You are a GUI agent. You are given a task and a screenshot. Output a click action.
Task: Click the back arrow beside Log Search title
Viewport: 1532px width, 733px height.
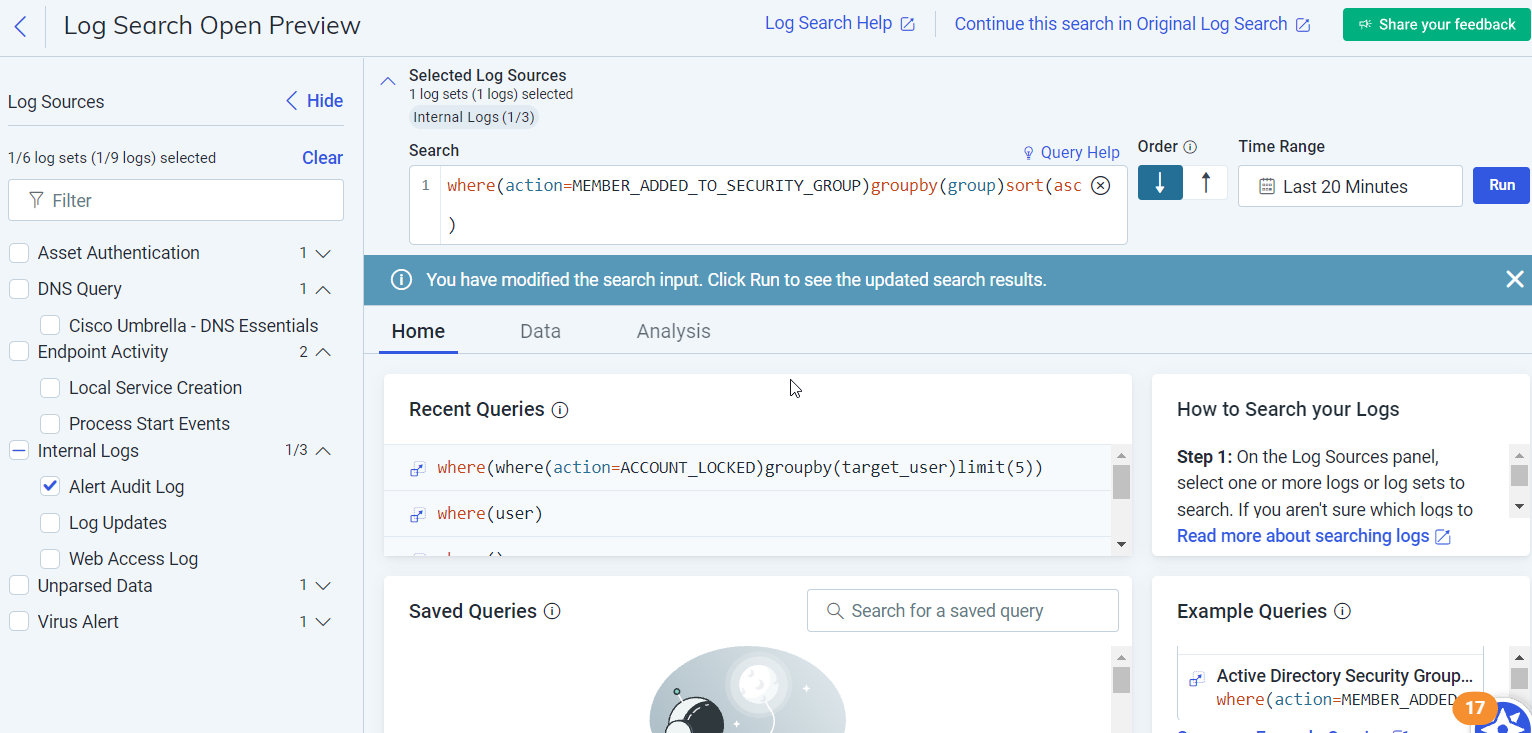click(21, 26)
